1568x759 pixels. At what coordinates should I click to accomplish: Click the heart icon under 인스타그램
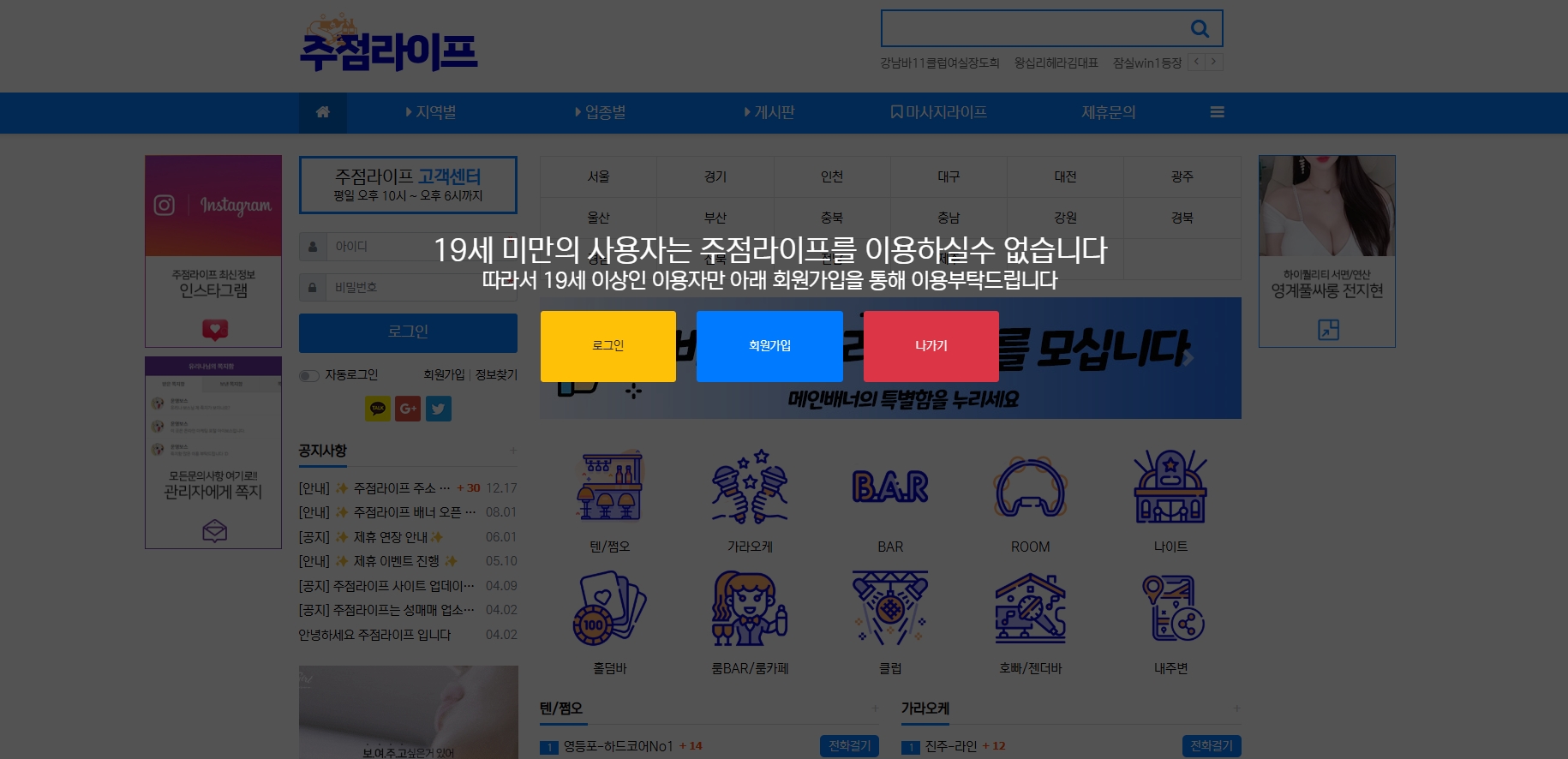[x=214, y=329]
